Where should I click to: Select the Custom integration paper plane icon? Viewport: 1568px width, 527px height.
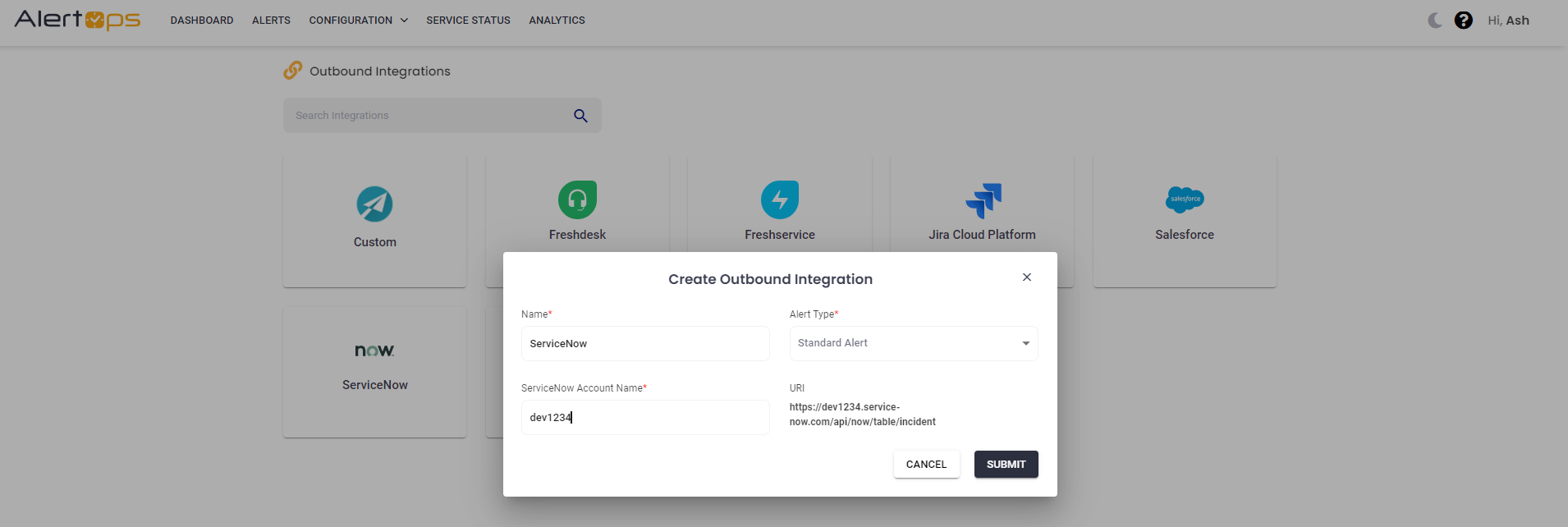[374, 204]
